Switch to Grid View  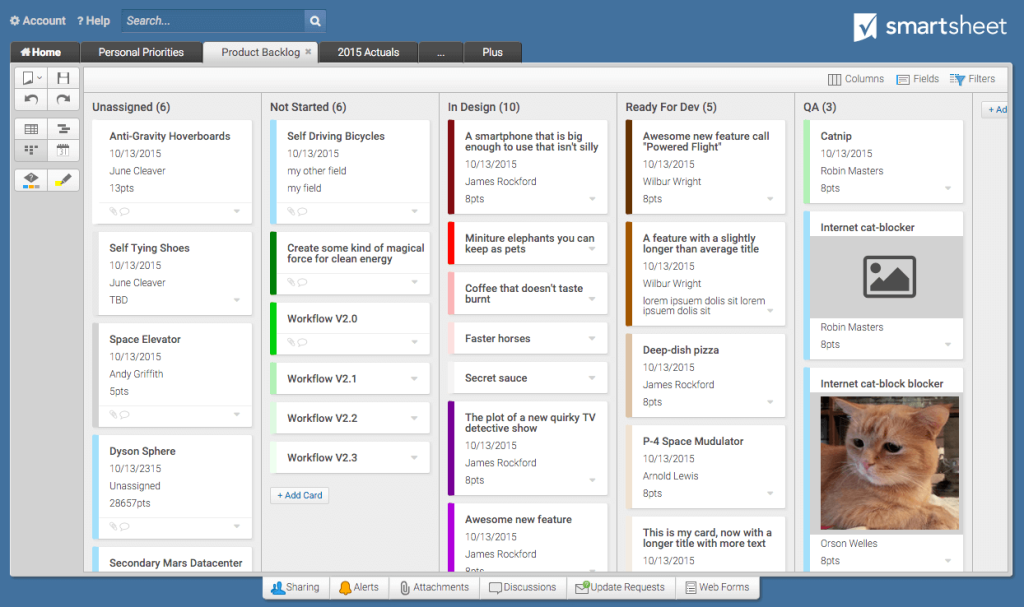[x=30, y=128]
